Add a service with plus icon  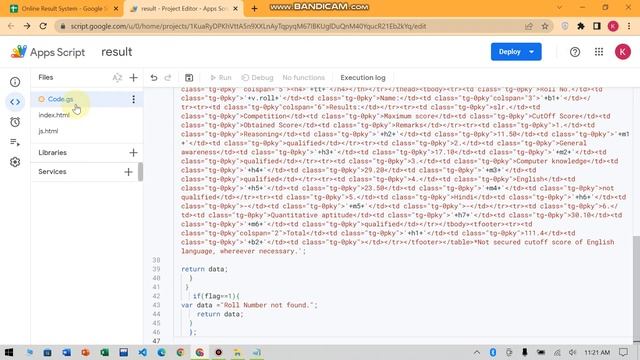(x=128, y=172)
